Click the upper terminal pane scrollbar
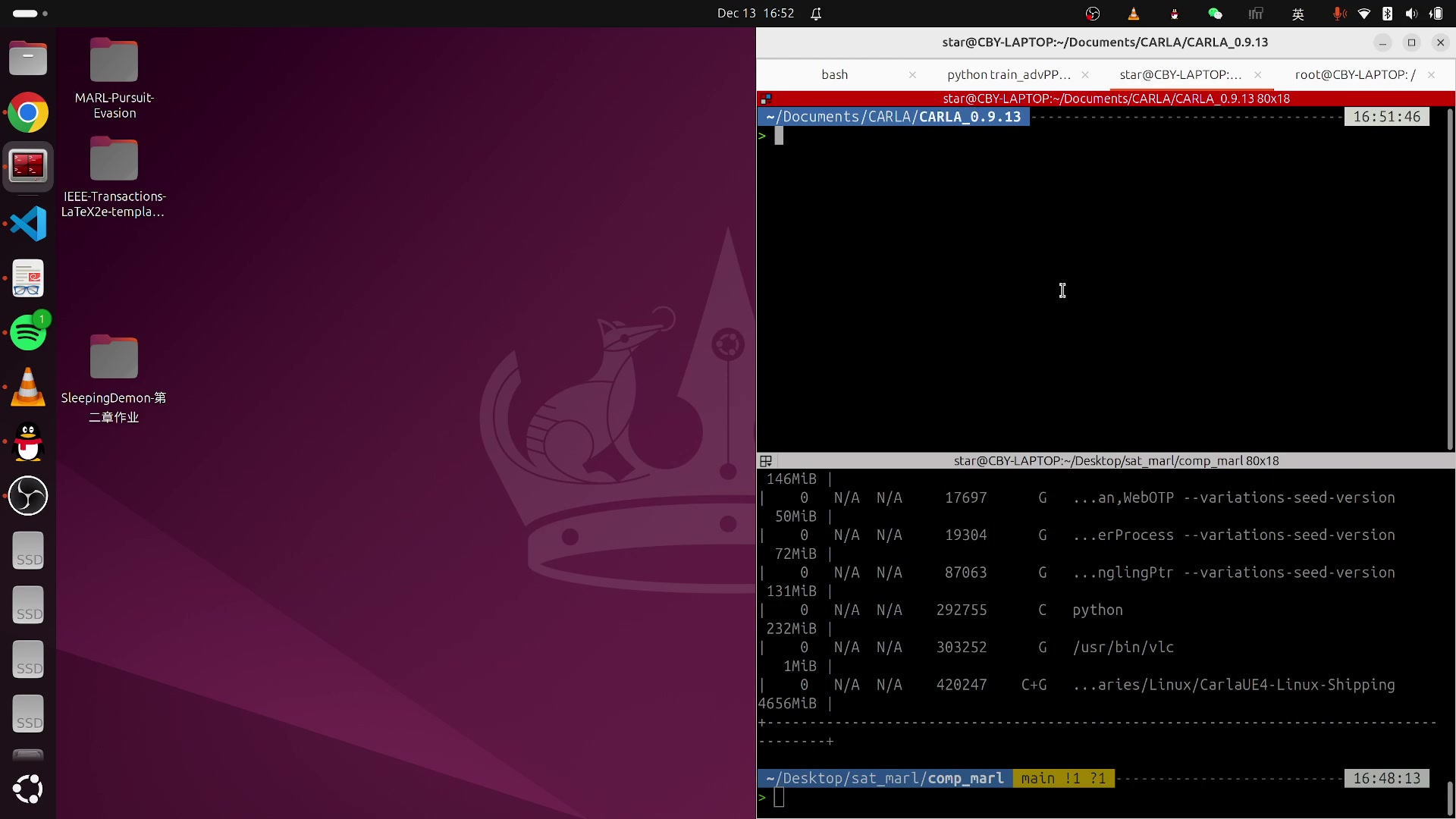Image resolution: width=1456 pixels, height=819 pixels. (1450, 281)
